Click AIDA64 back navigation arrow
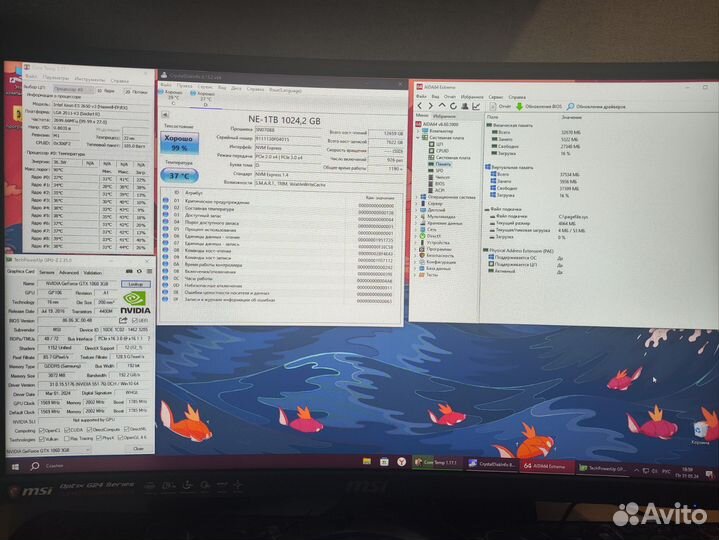 pyautogui.click(x=420, y=106)
